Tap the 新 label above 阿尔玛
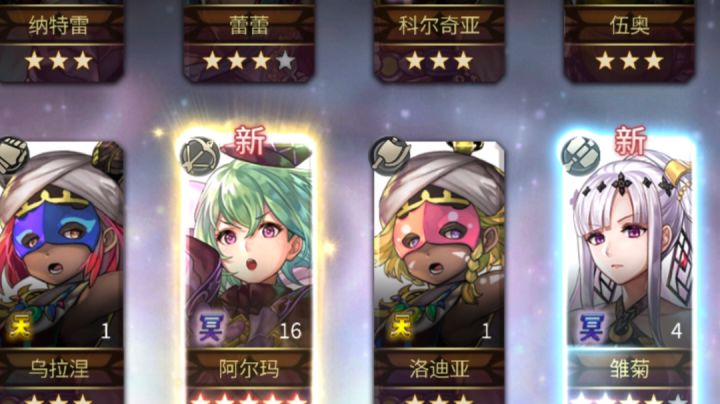This screenshot has width=720, height=404. 250,140
